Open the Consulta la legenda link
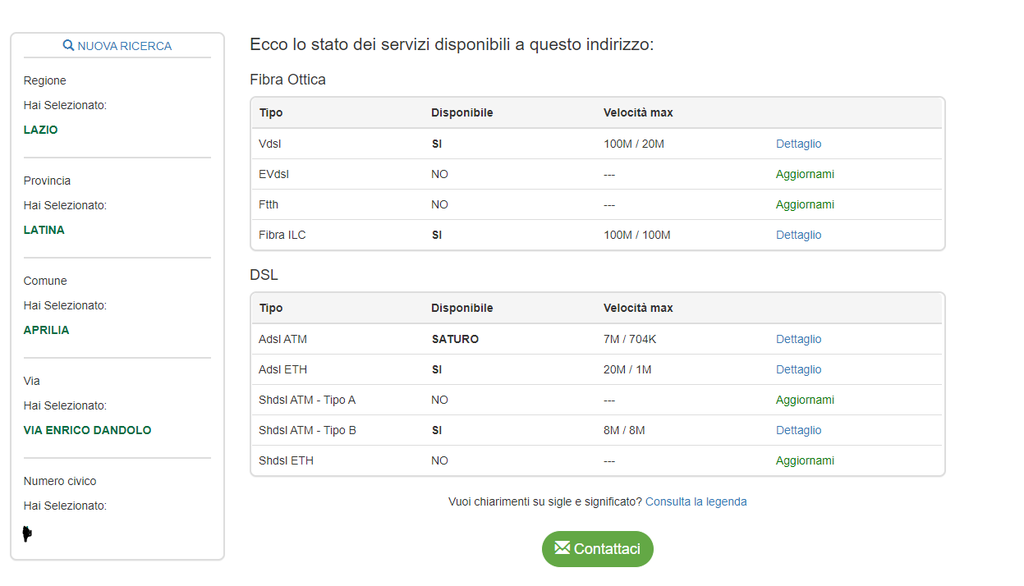The height and width of the screenshot is (586, 1024). point(695,502)
